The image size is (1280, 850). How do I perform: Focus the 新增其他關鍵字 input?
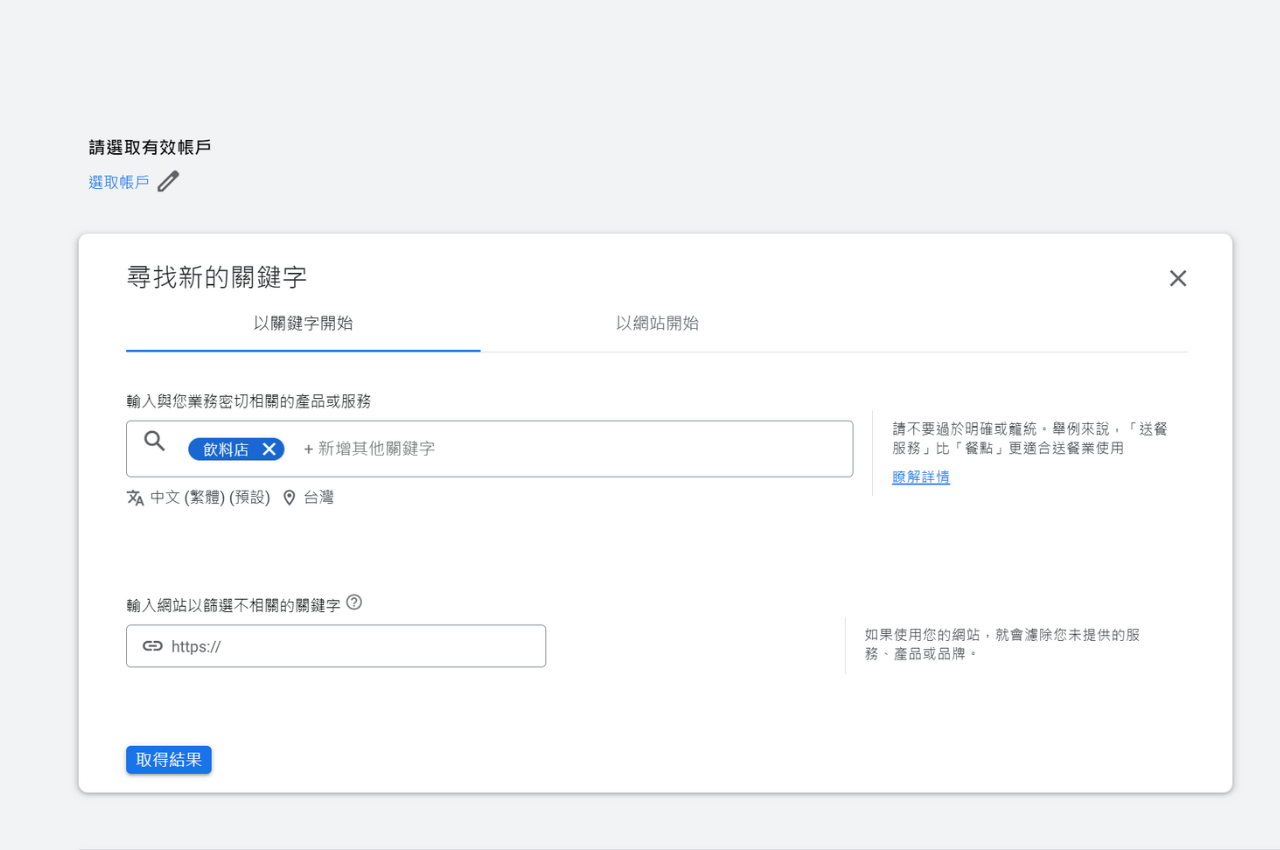(x=370, y=449)
